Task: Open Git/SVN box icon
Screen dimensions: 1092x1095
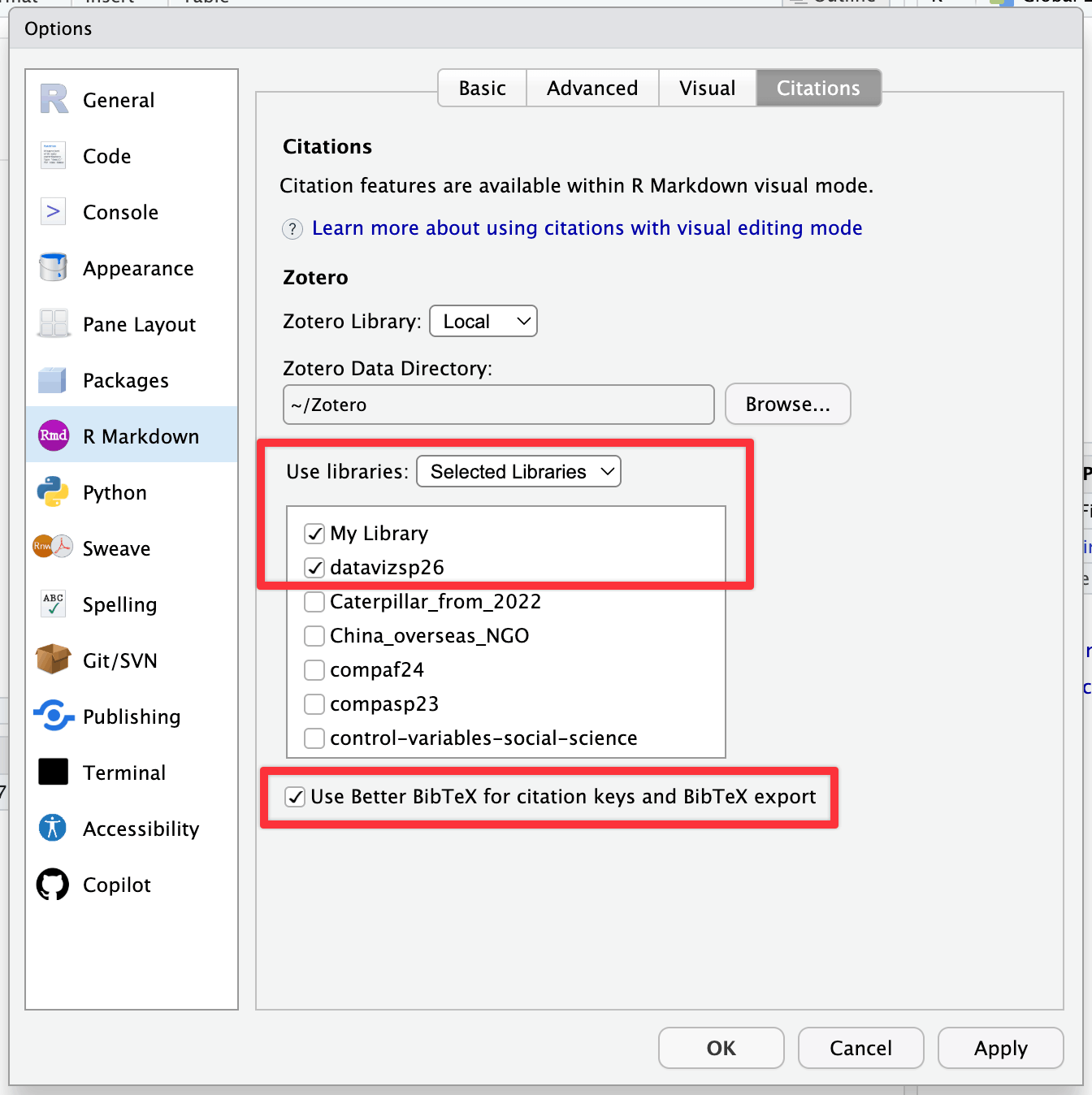Action: 54,660
